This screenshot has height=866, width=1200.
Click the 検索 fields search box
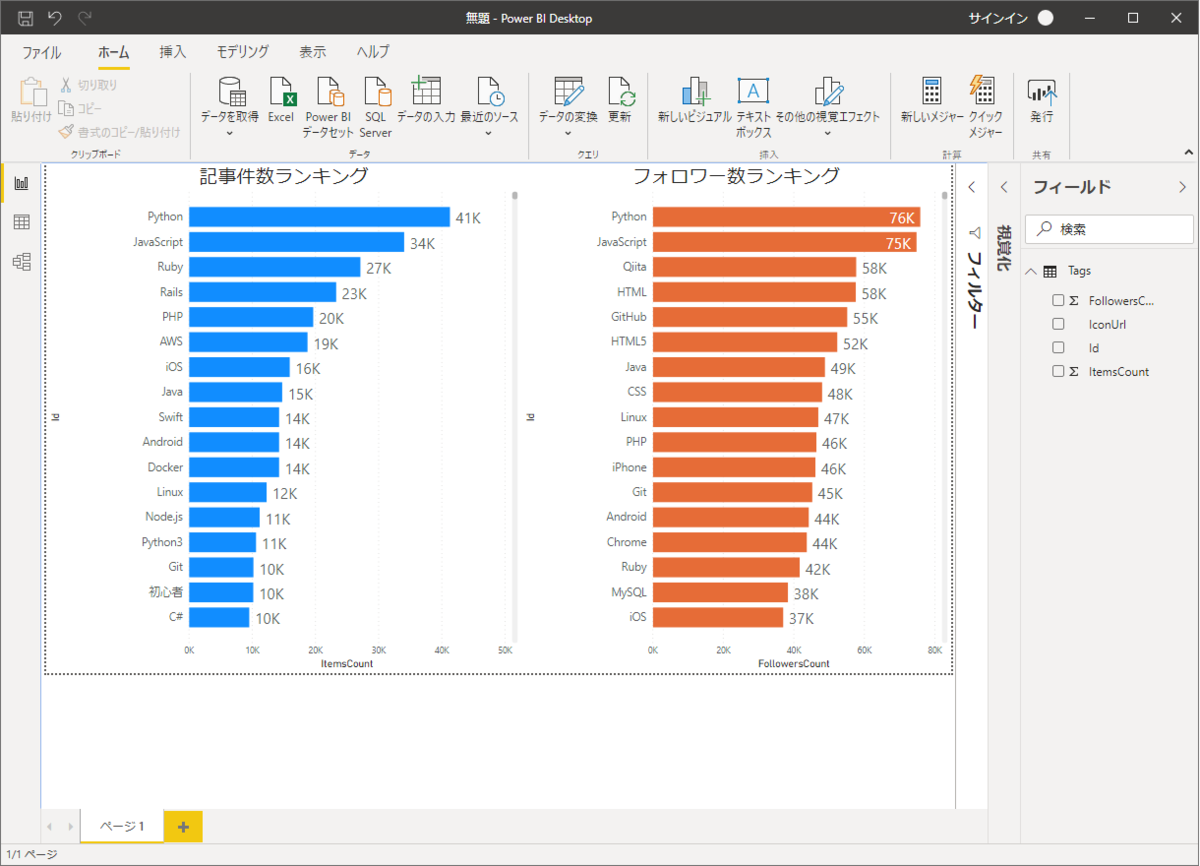[x=1110, y=229]
